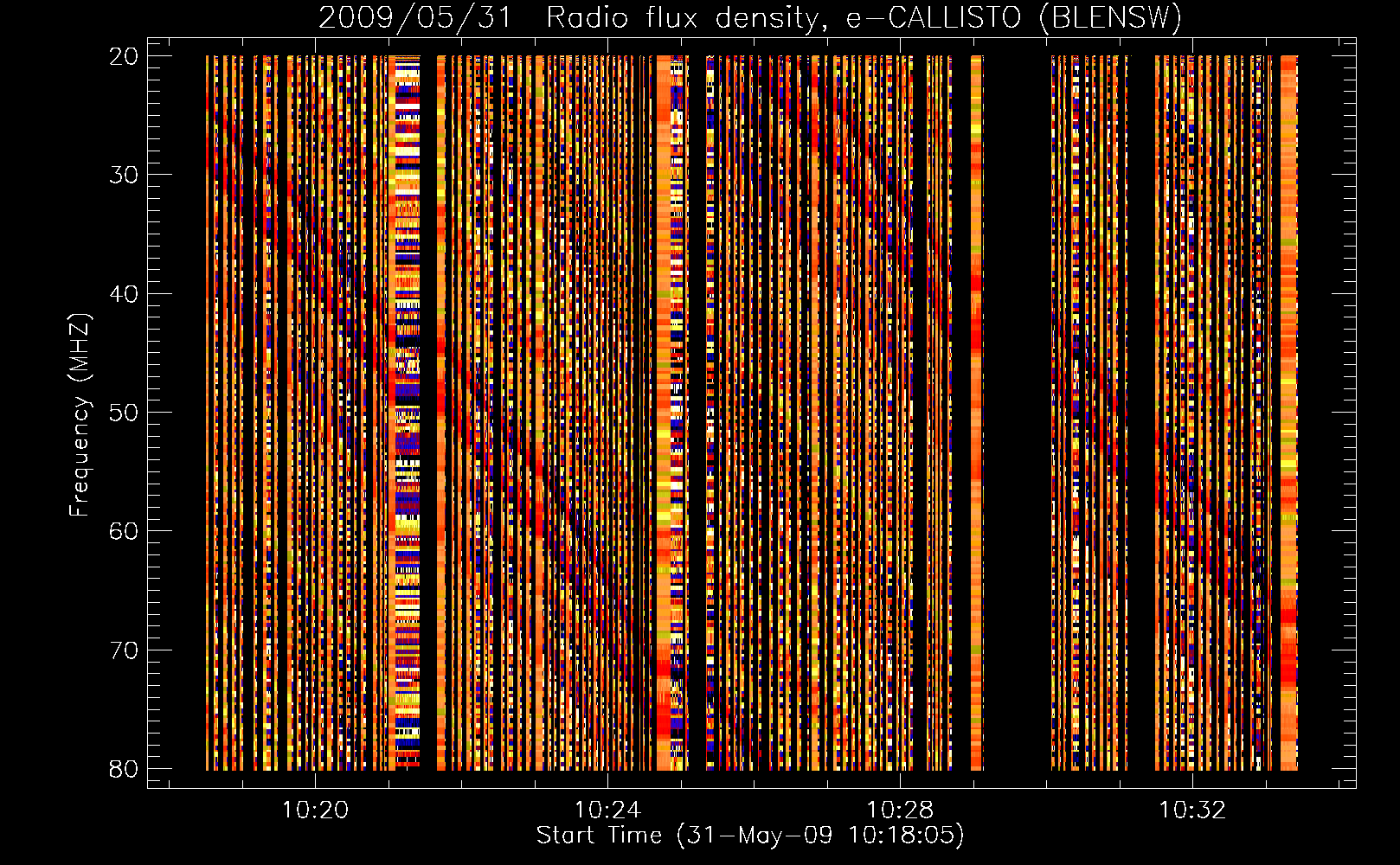Click the frequency axis value "20"
The width and height of the screenshot is (1400, 865).
click(124, 56)
